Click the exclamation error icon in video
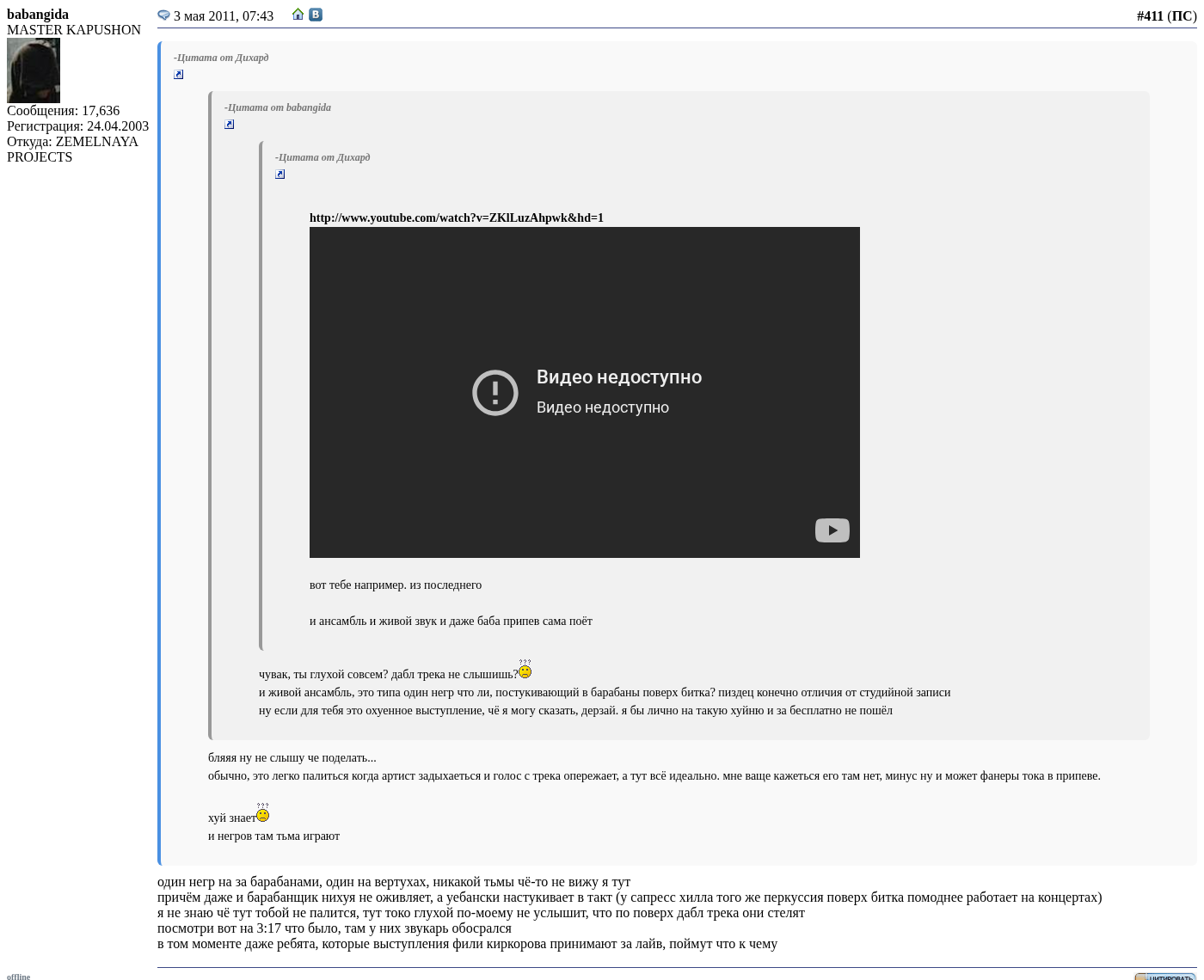Screen dimensions: 1204x980 pos(495,393)
